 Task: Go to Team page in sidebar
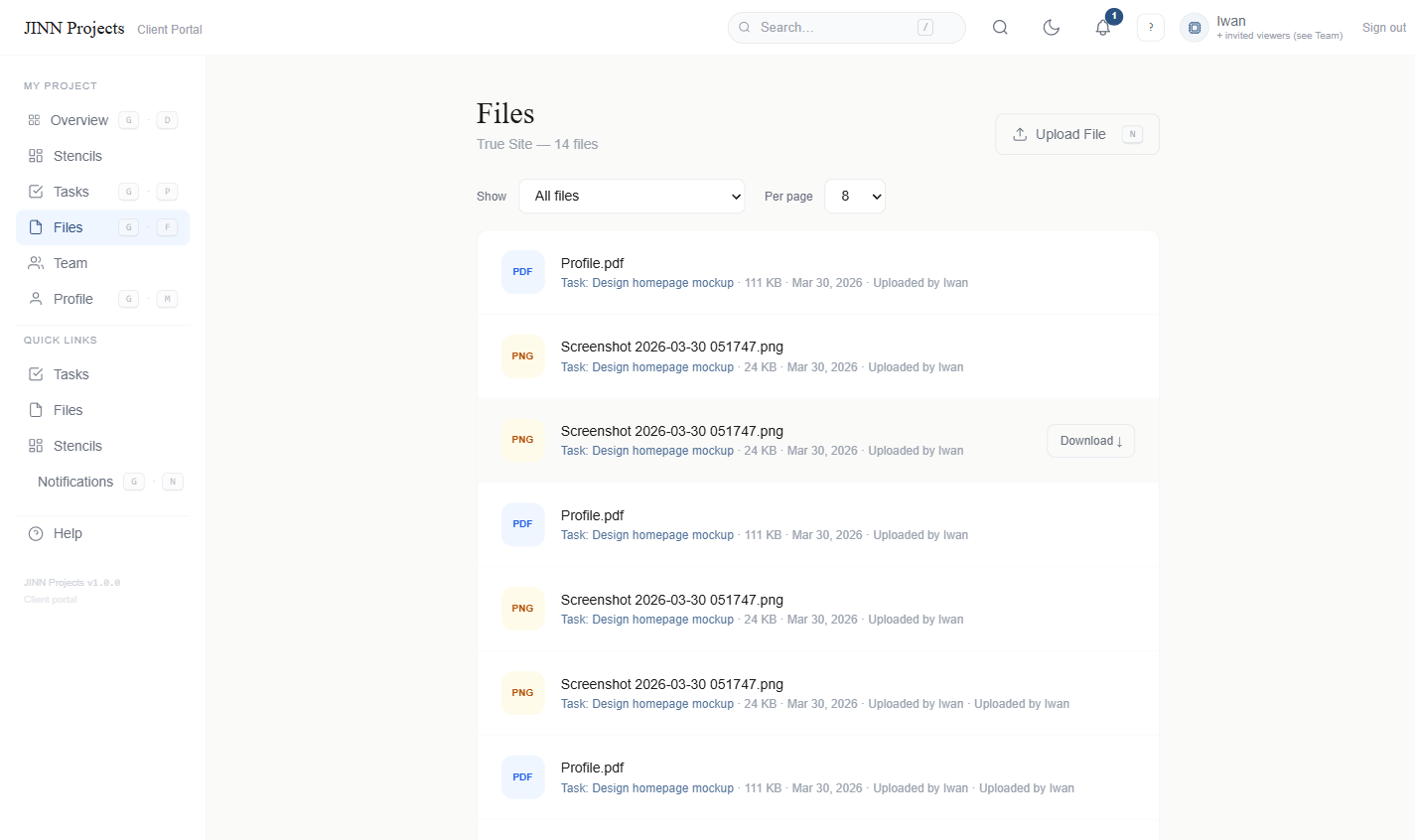click(x=102, y=263)
